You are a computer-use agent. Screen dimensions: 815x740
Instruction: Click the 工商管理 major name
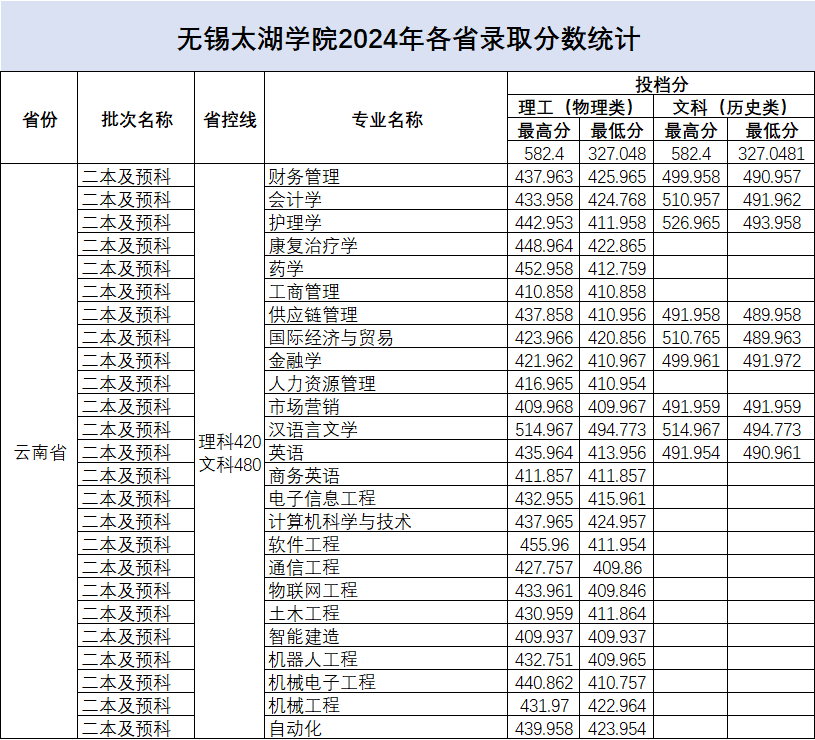pos(304,292)
